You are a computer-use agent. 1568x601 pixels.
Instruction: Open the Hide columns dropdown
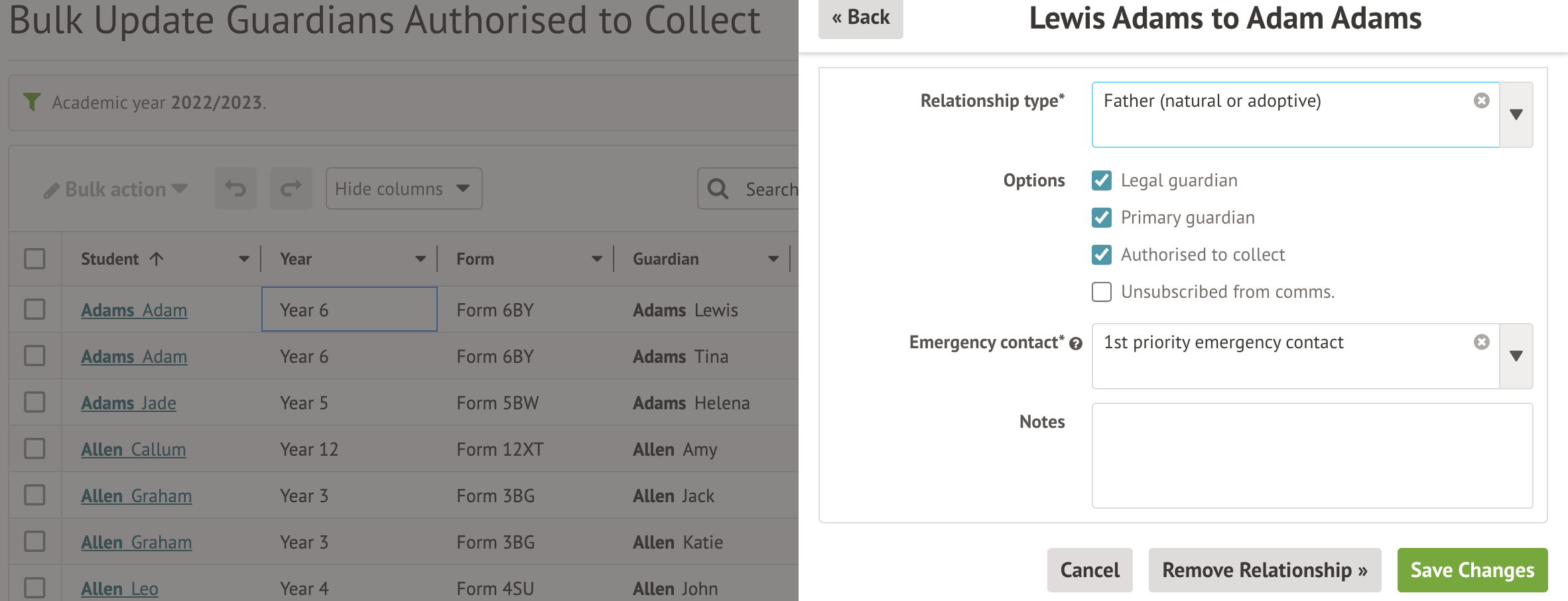403,189
